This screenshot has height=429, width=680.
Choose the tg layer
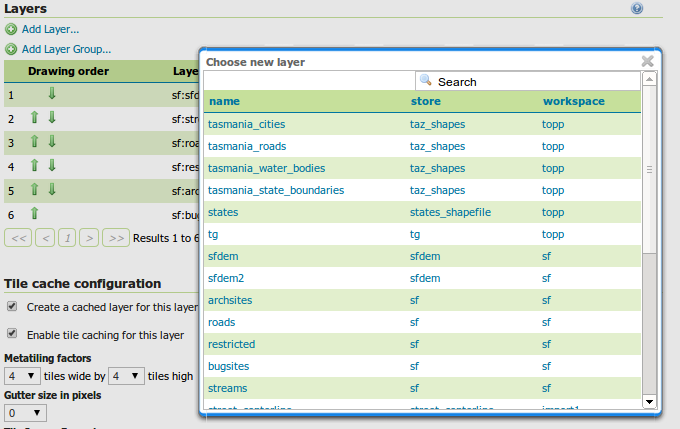point(213,235)
